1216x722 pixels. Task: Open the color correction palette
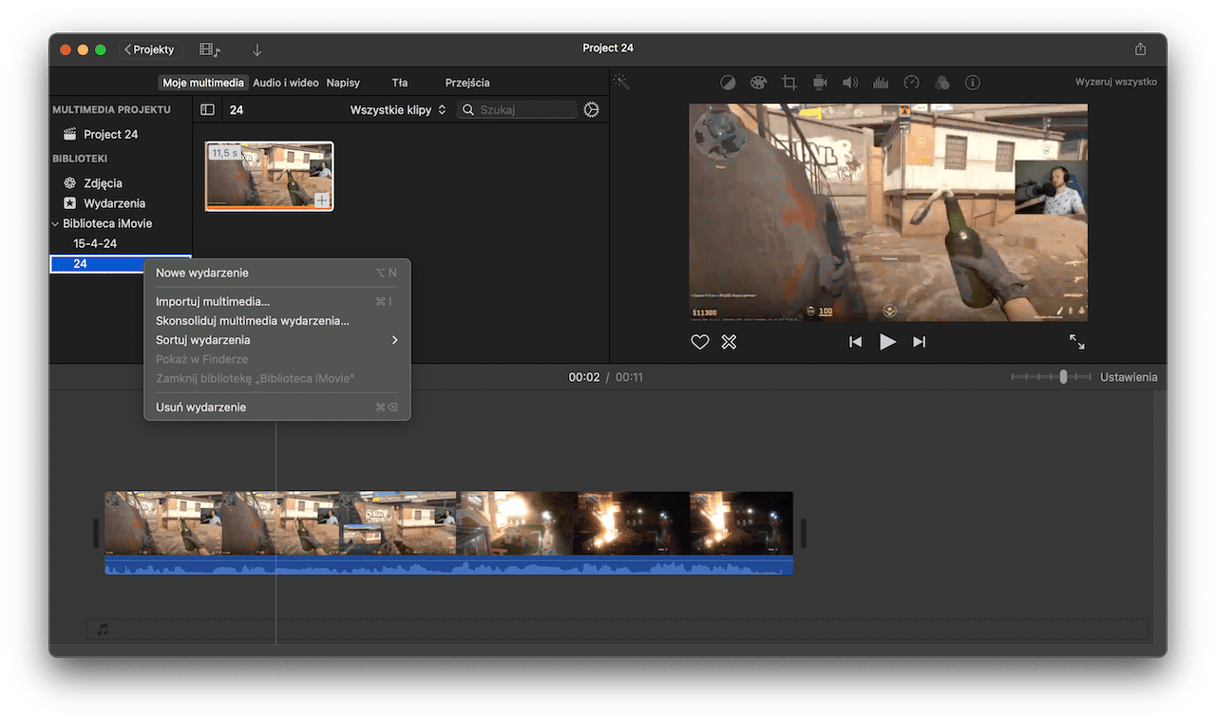[x=758, y=83]
